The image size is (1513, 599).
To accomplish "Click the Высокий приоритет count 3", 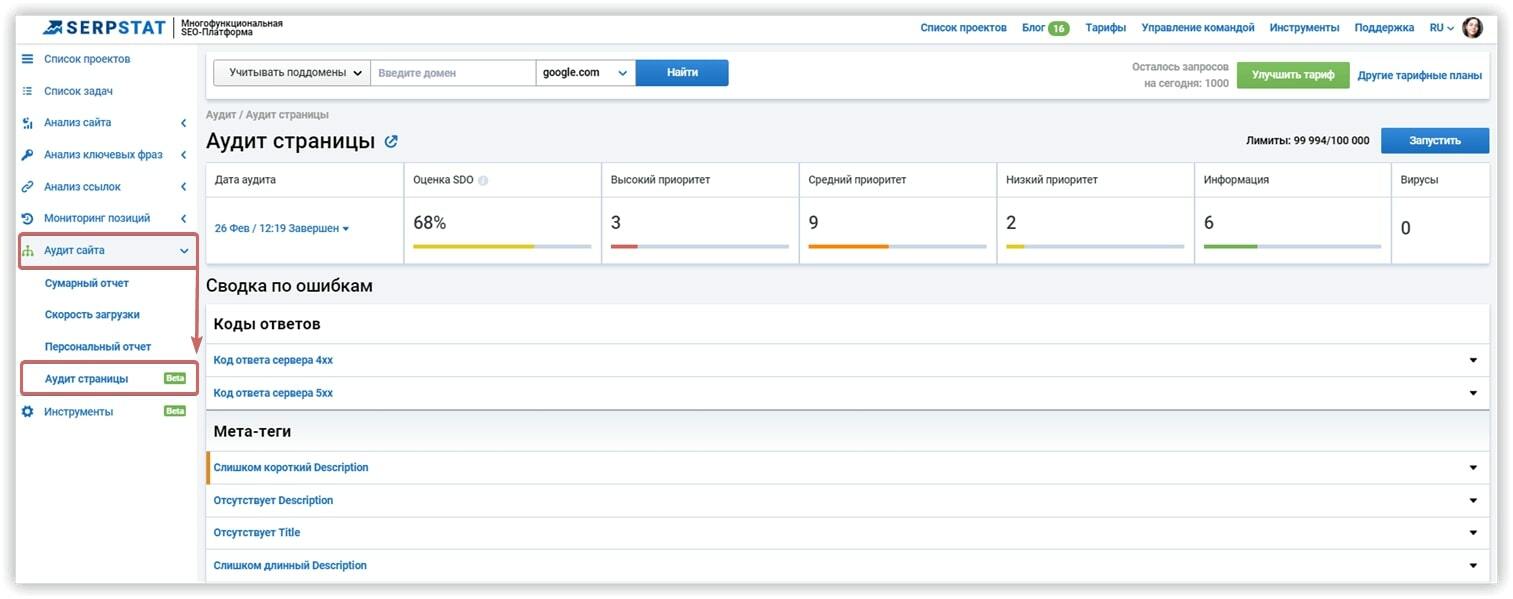I will 616,223.
